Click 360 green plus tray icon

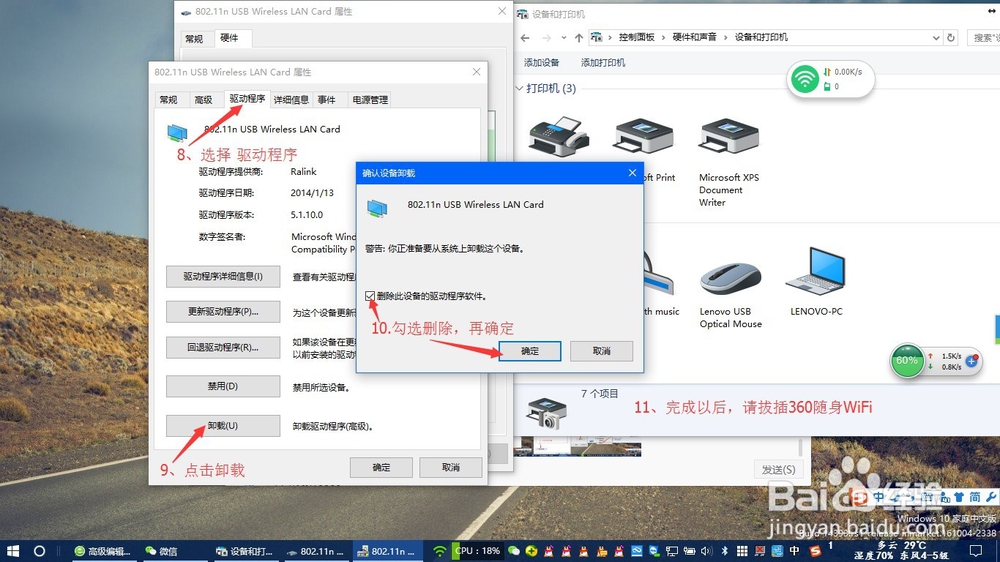(531, 551)
